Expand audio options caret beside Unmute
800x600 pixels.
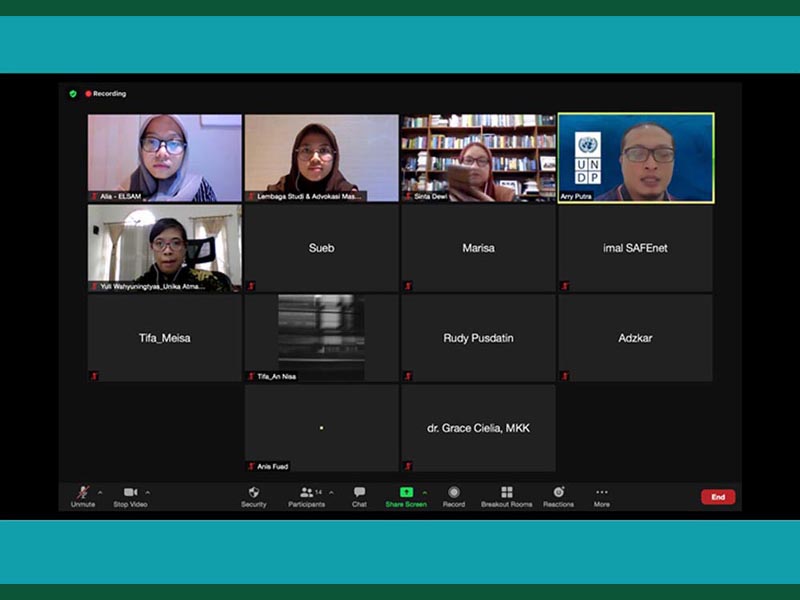tap(100, 492)
